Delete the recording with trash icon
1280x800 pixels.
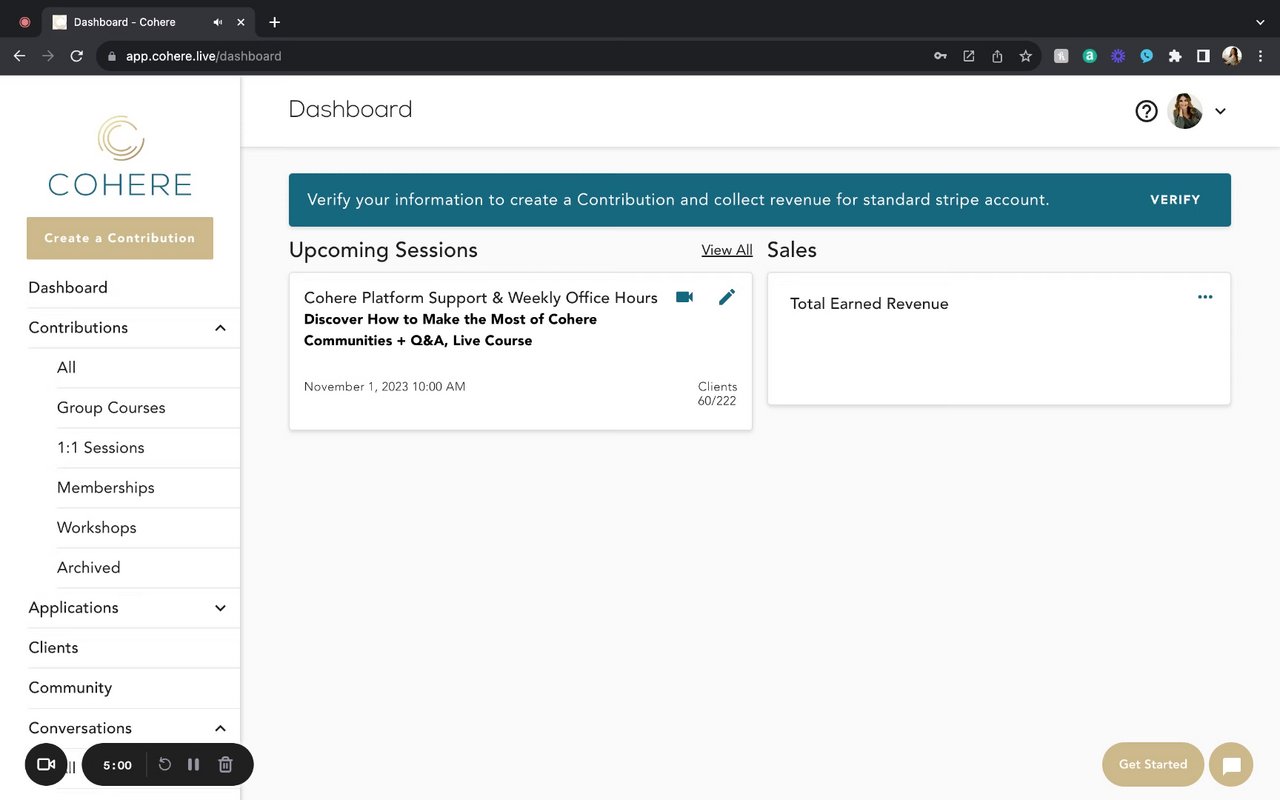point(226,765)
